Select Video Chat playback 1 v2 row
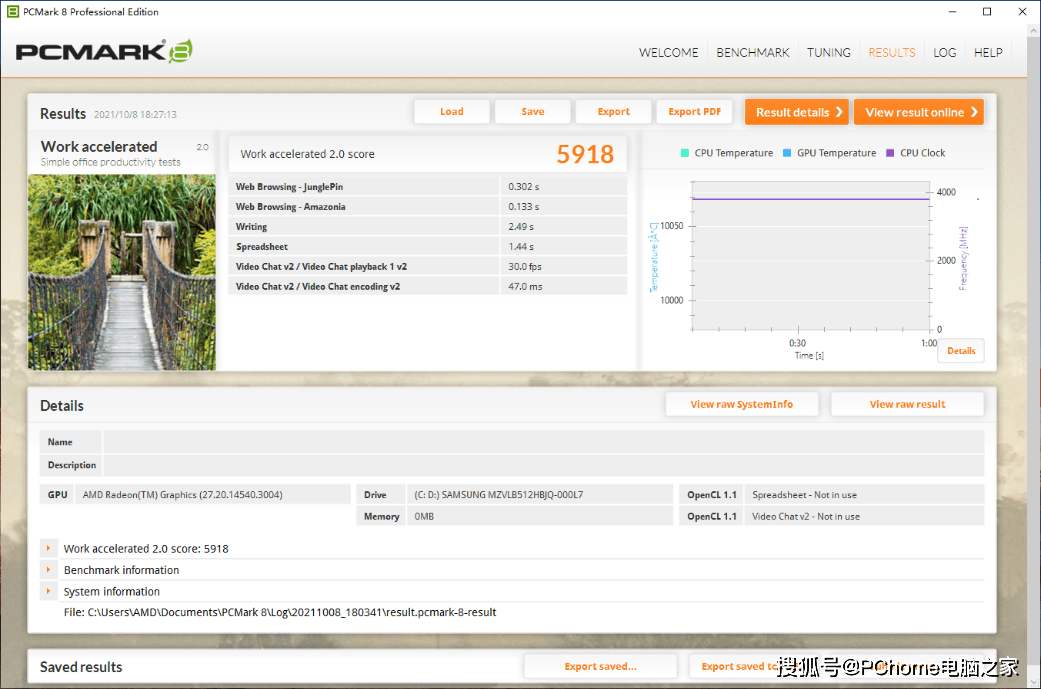 (x=428, y=266)
